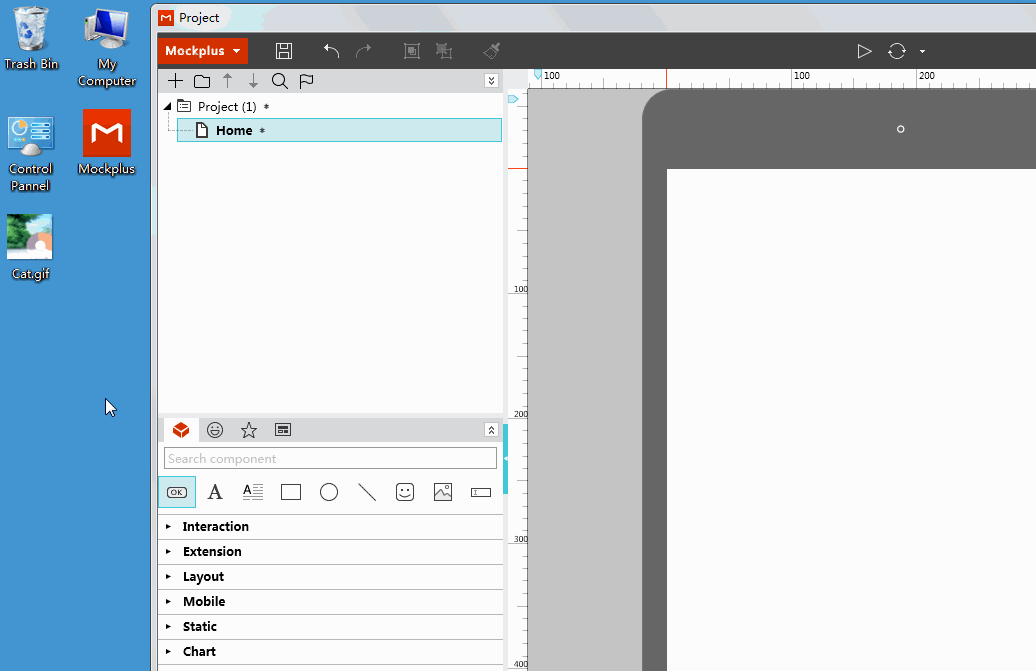
Task: Open My Computer desktop icon
Action: tap(106, 48)
